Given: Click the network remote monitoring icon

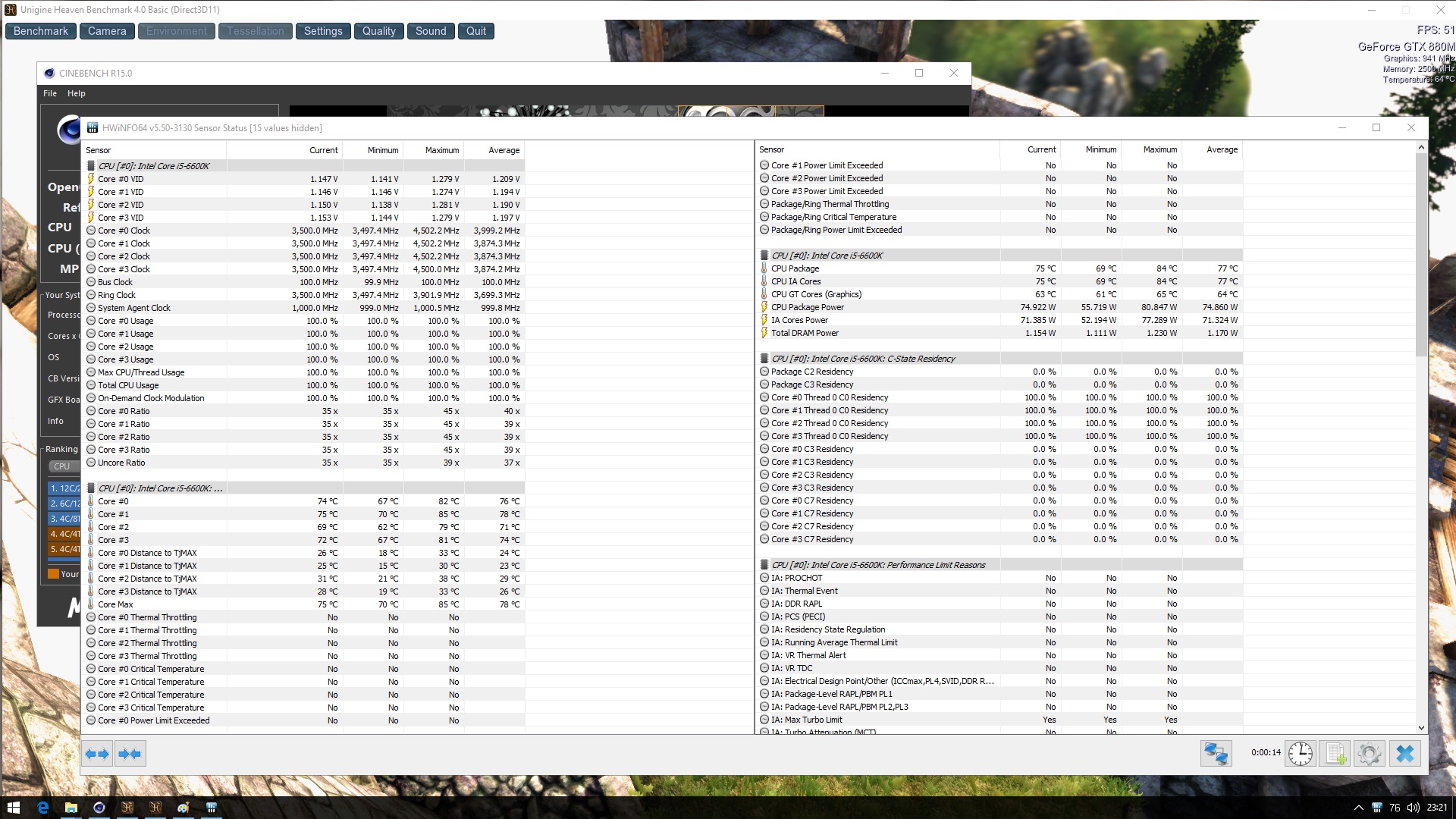Looking at the screenshot, I should click(x=1216, y=753).
